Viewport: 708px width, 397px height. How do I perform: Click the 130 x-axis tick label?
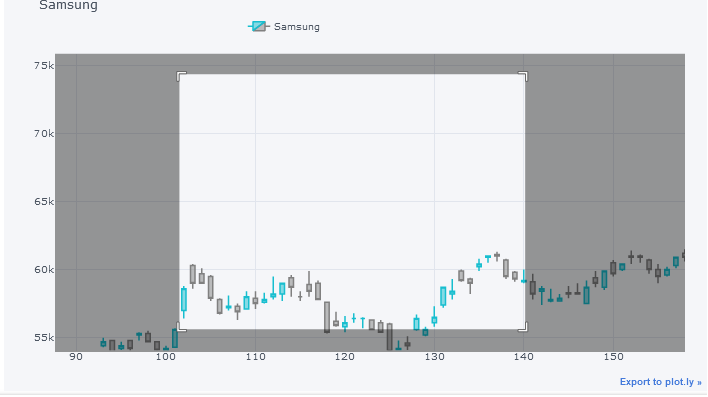pyautogui.click(x=434, y=357)
